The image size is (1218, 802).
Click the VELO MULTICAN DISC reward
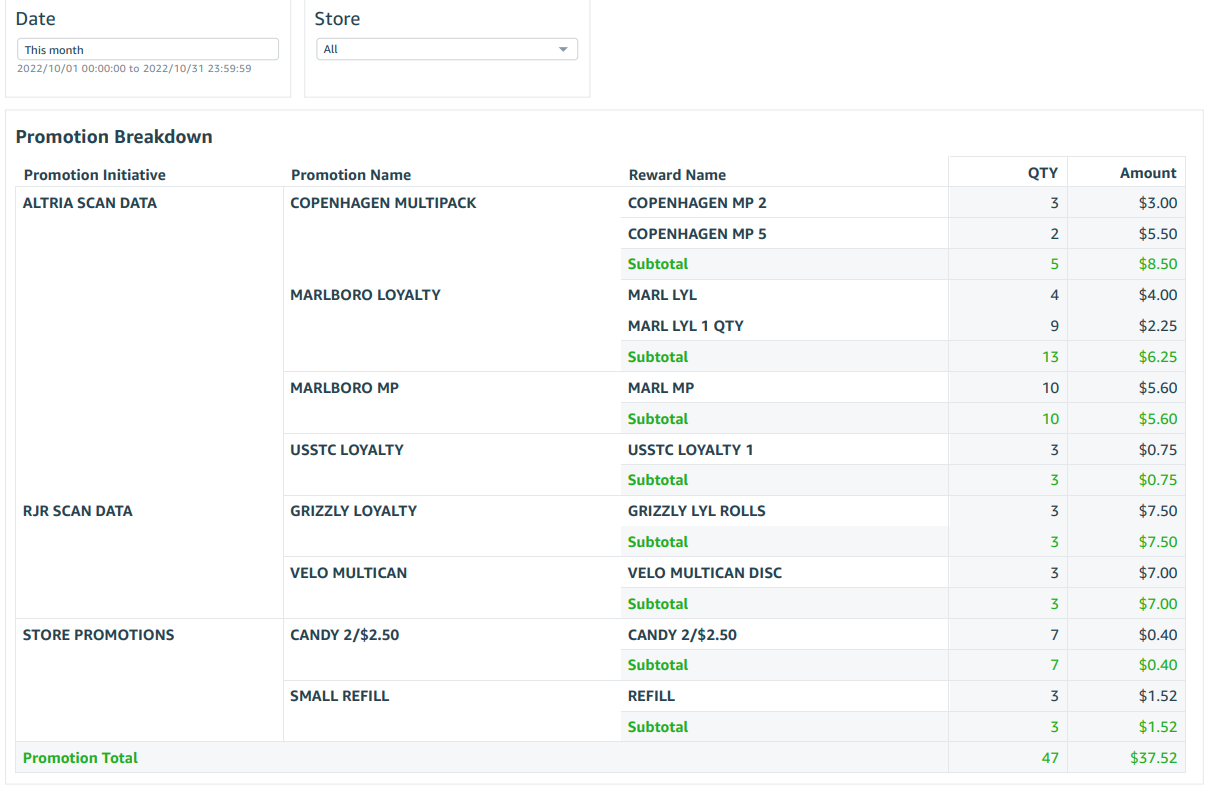[705, 573]
